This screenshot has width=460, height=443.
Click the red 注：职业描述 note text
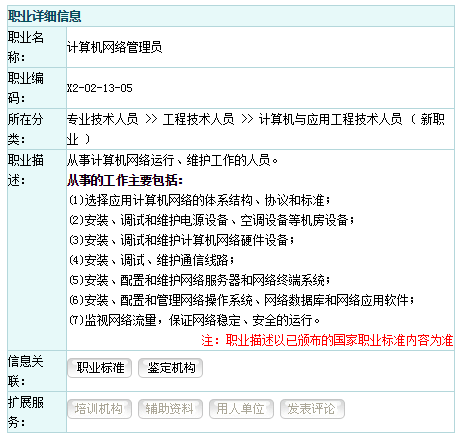click(327, 340)
